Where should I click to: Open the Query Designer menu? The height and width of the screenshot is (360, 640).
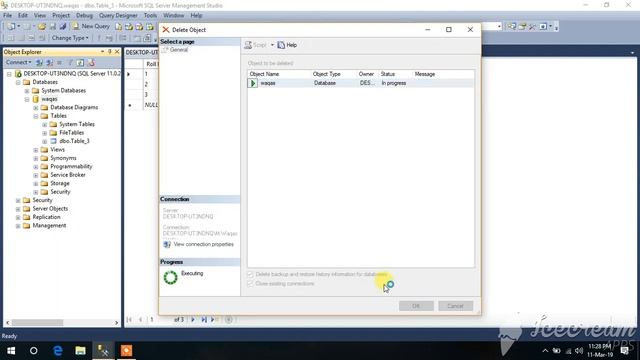coord(118,16)
